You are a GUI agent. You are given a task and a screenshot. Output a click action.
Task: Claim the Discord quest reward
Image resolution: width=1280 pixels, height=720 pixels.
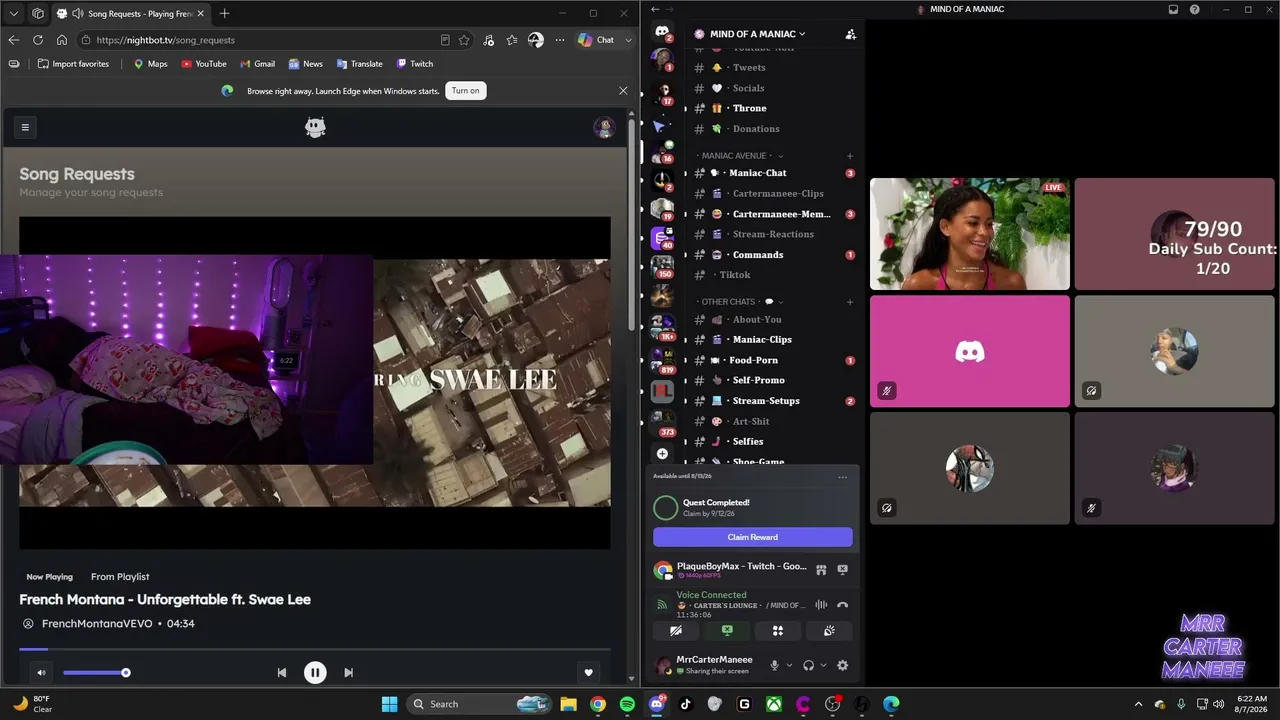(x=753, y=537)
